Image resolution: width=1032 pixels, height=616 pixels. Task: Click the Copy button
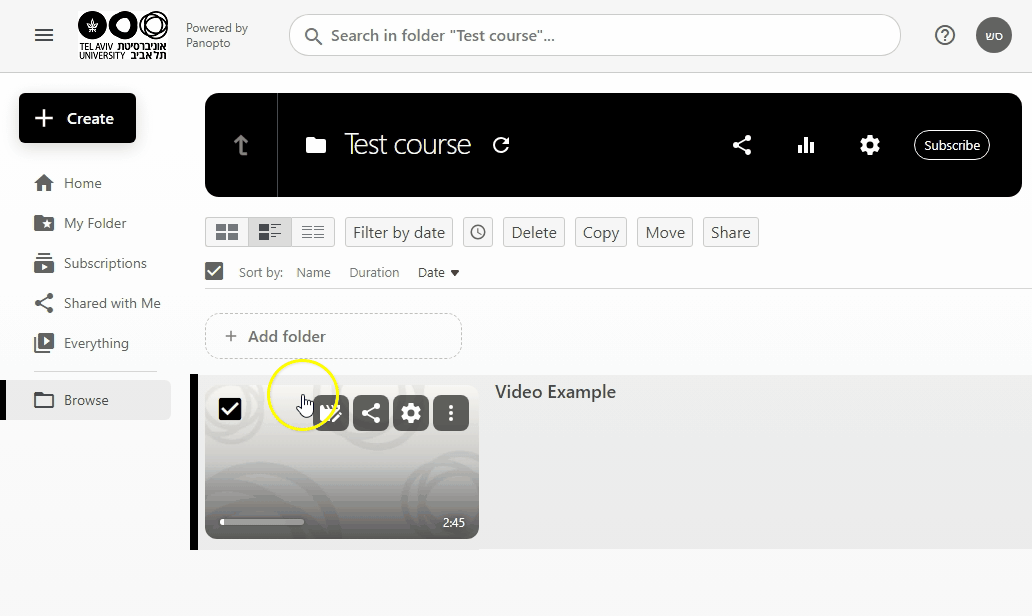point(601,232)
